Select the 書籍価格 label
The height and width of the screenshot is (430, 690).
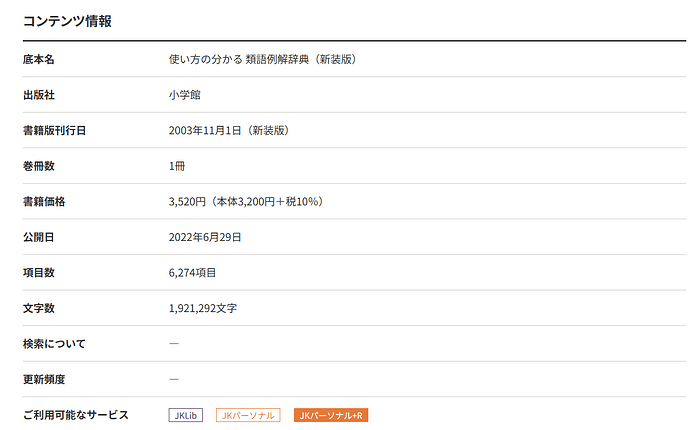(x=44, y=202)
